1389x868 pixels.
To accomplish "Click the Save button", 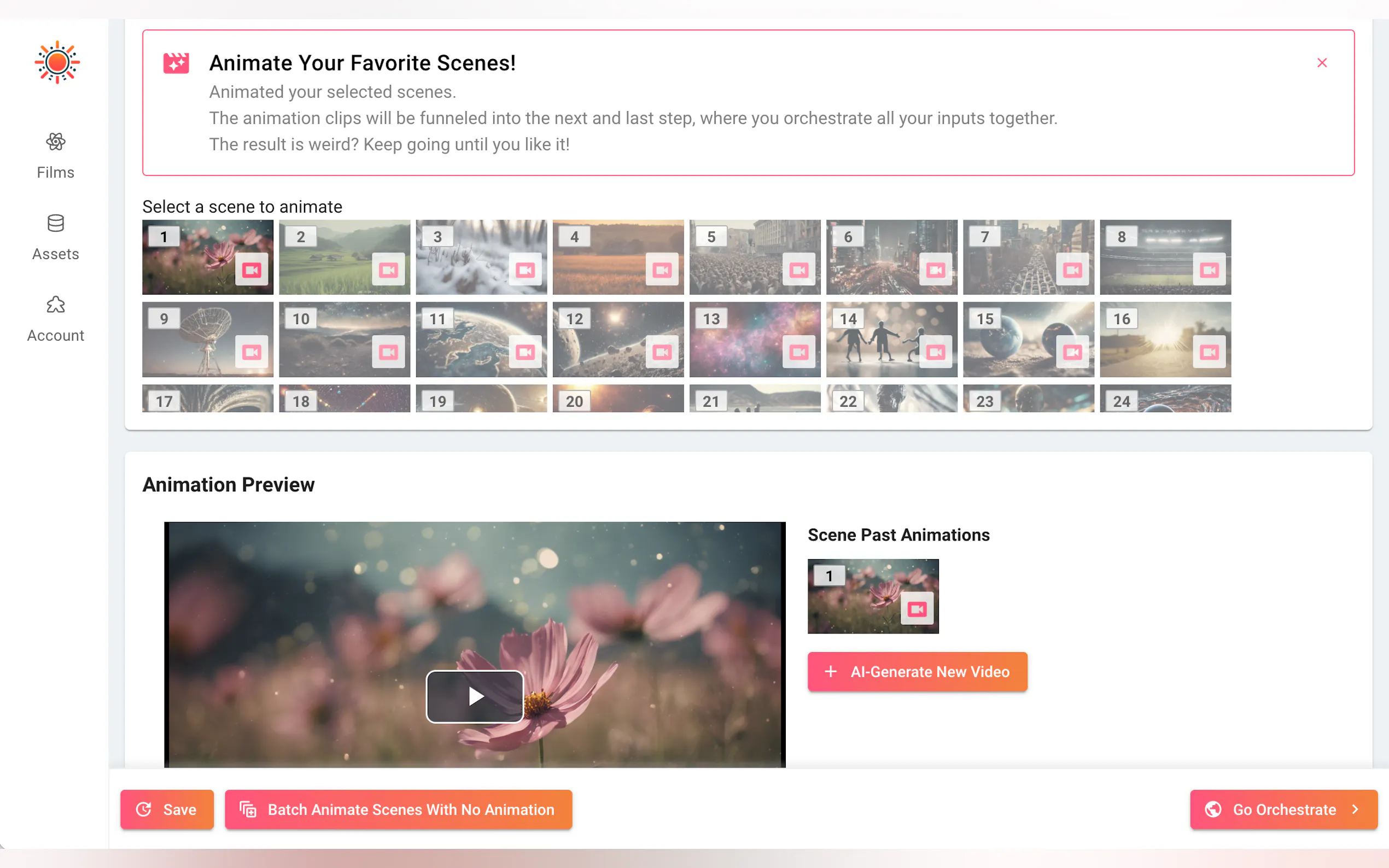I will (x=167, y=810).
